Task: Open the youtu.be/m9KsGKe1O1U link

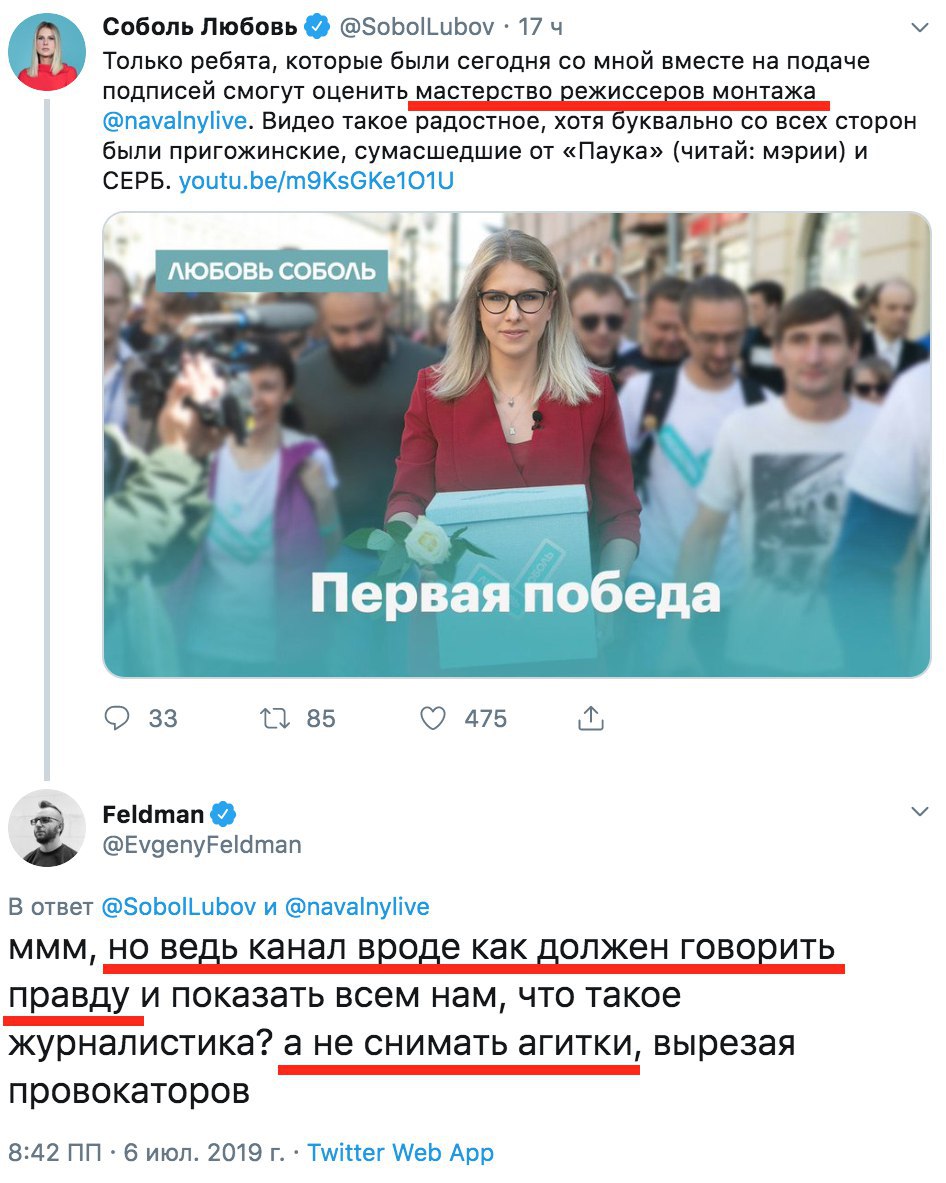Action: 316,181
